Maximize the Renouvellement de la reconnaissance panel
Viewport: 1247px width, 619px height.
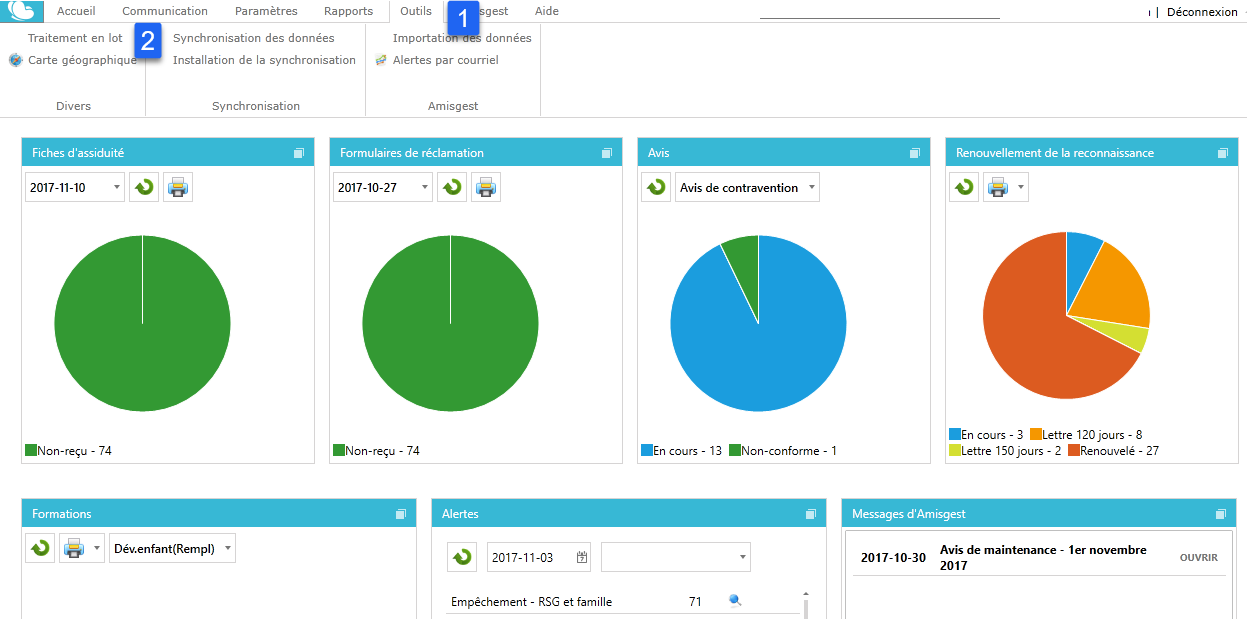tap(1222, 153)
